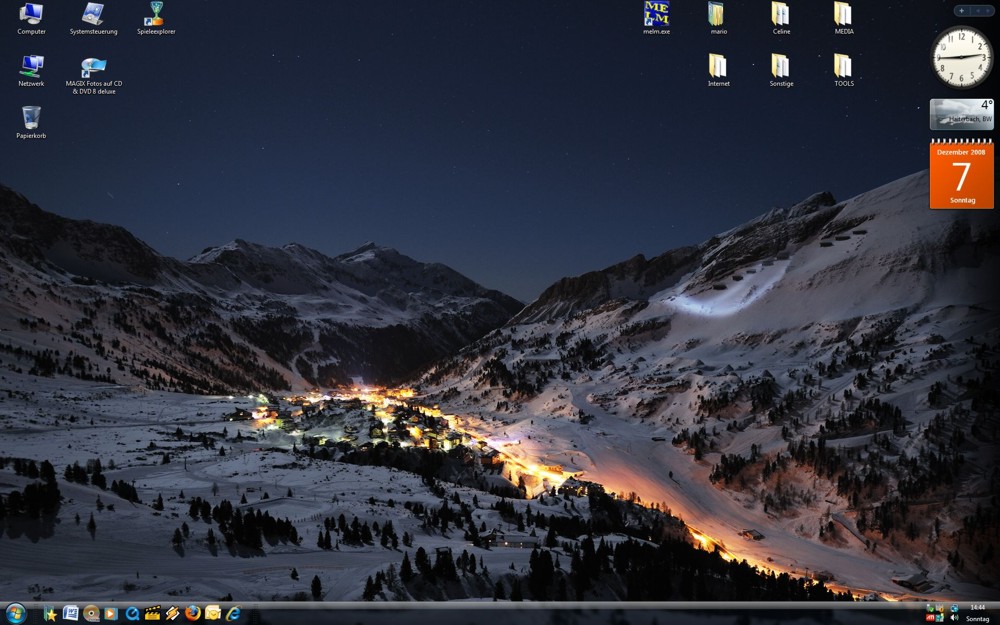This screenshot has height=625, width=1000.
Task: Open the Computer desktop icon
Action: 31,15
